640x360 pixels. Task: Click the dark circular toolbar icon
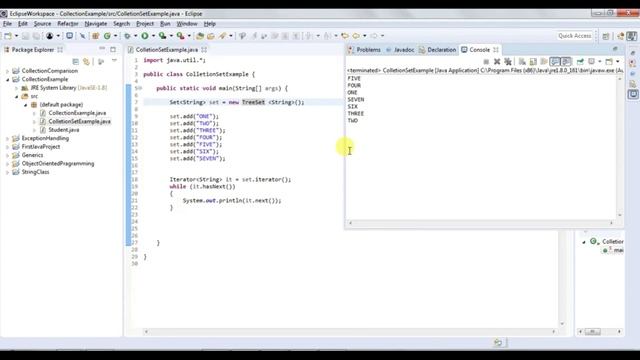[x=50, y=36]
